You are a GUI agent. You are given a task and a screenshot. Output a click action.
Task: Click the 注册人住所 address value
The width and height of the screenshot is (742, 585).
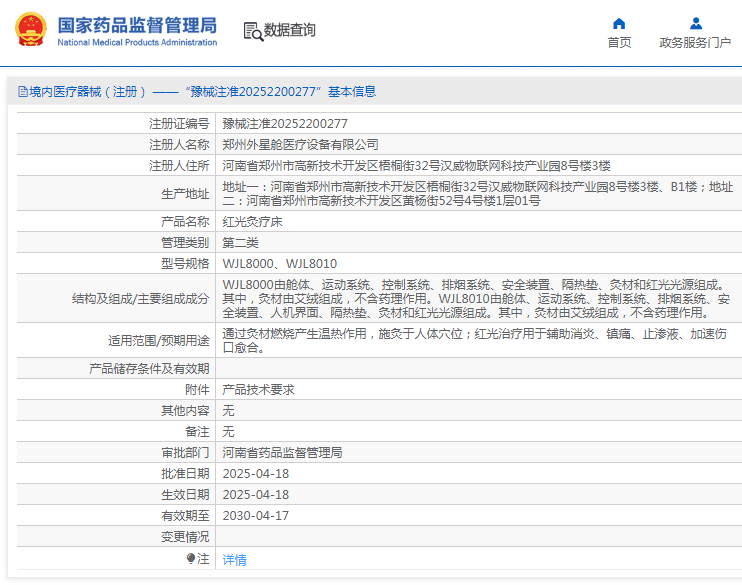(x=416, y=166)
